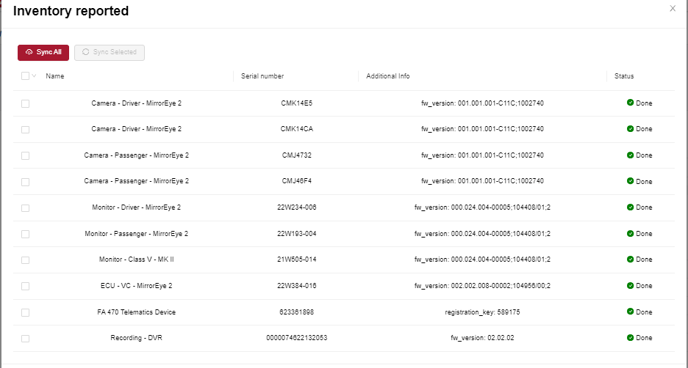Select the checkbox for Recording - DVR
688x368 pixels.
point(25,339)
